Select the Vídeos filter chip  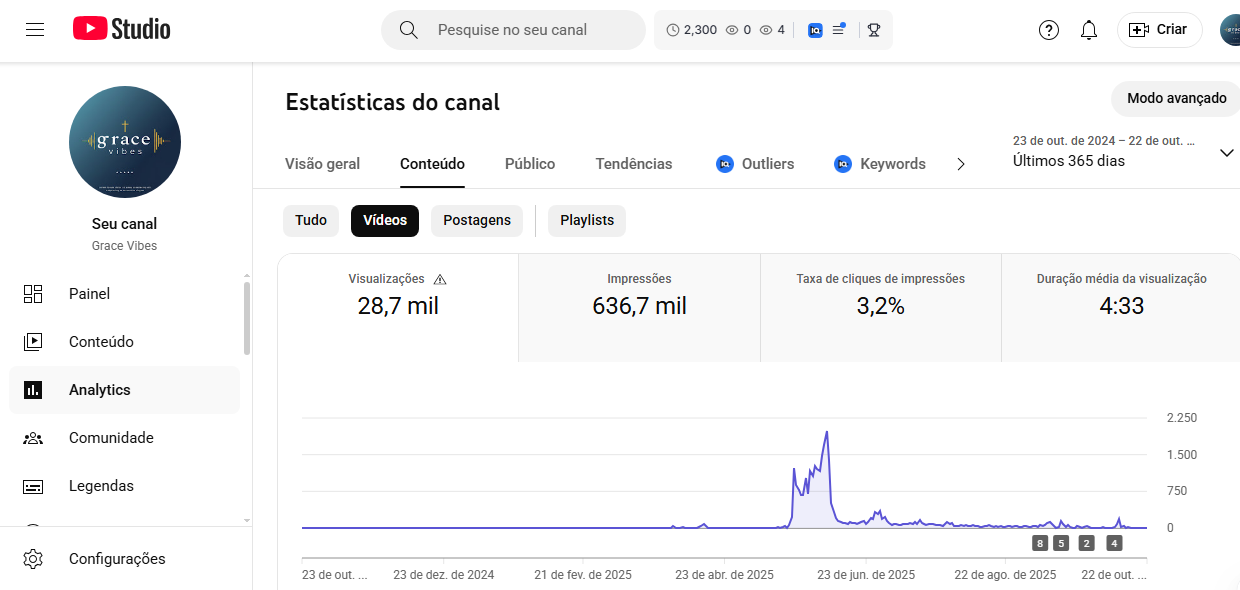click(385, 220)
